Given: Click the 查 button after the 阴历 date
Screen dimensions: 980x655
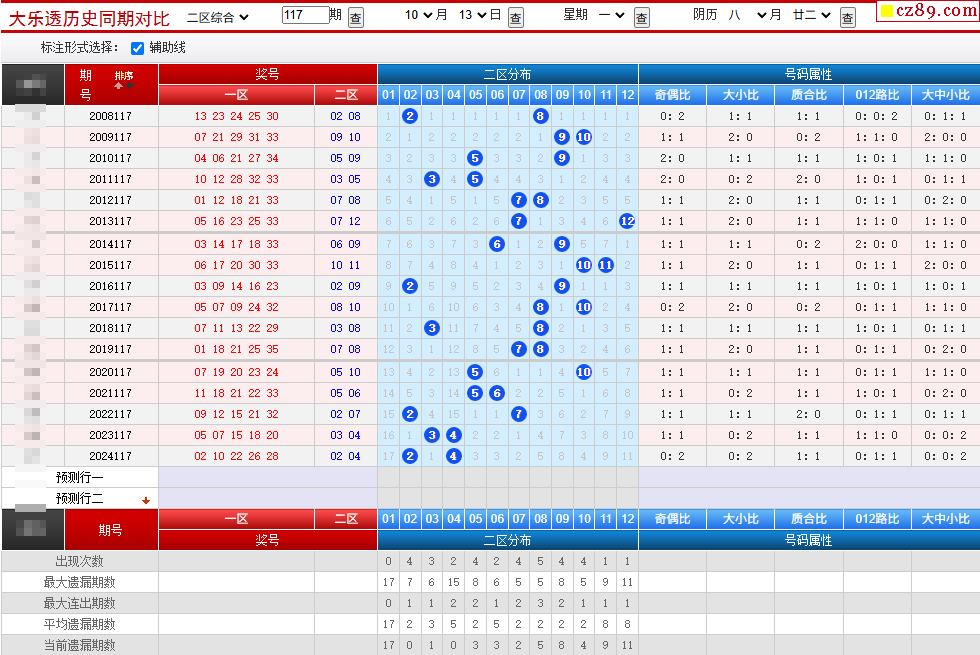Looking at the screenshot, I should (848, 17).
